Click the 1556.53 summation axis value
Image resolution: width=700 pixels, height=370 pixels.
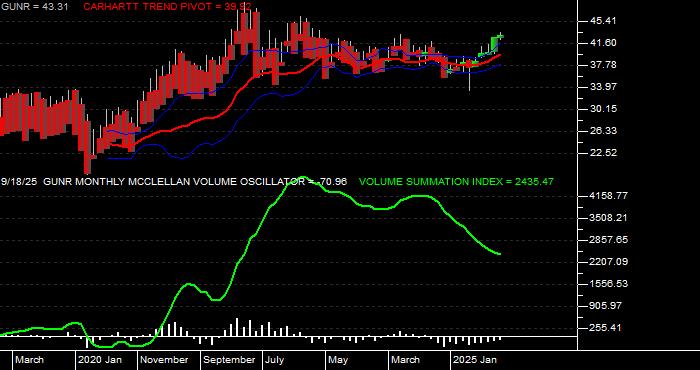coord(609,284)
